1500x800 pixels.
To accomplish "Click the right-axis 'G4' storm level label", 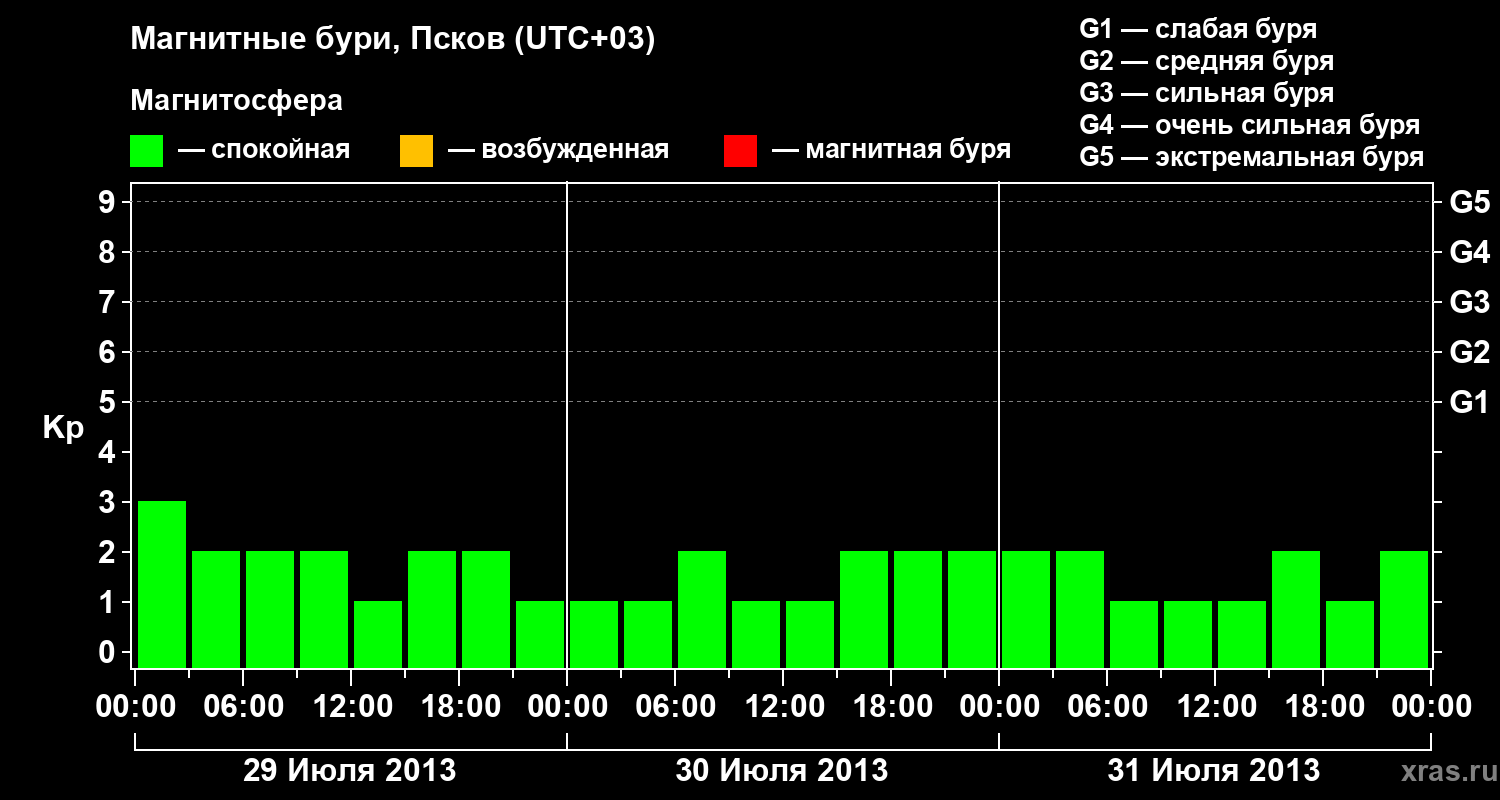I will click(1470, 252).
